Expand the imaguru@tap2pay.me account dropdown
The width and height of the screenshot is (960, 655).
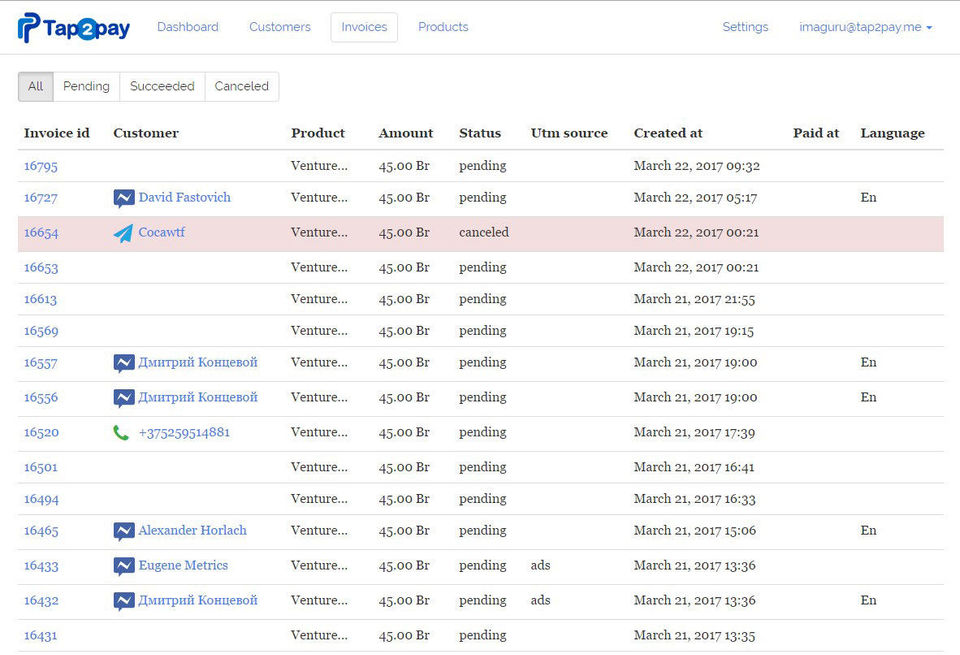pos(865,28)
